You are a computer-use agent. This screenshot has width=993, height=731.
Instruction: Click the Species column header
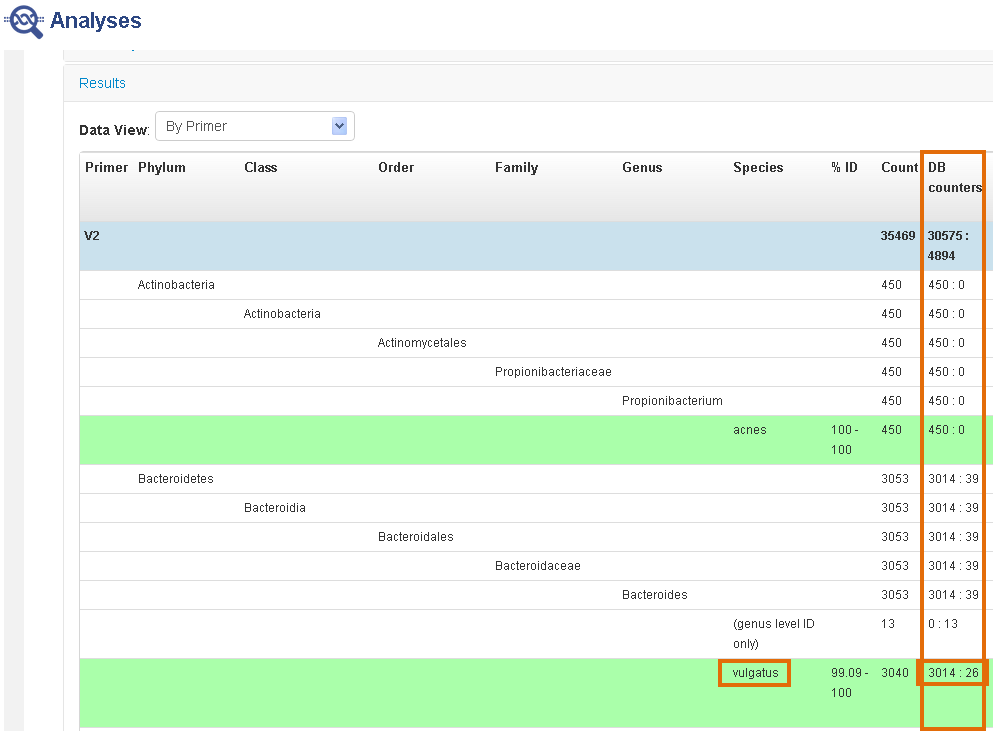(757, 167)
